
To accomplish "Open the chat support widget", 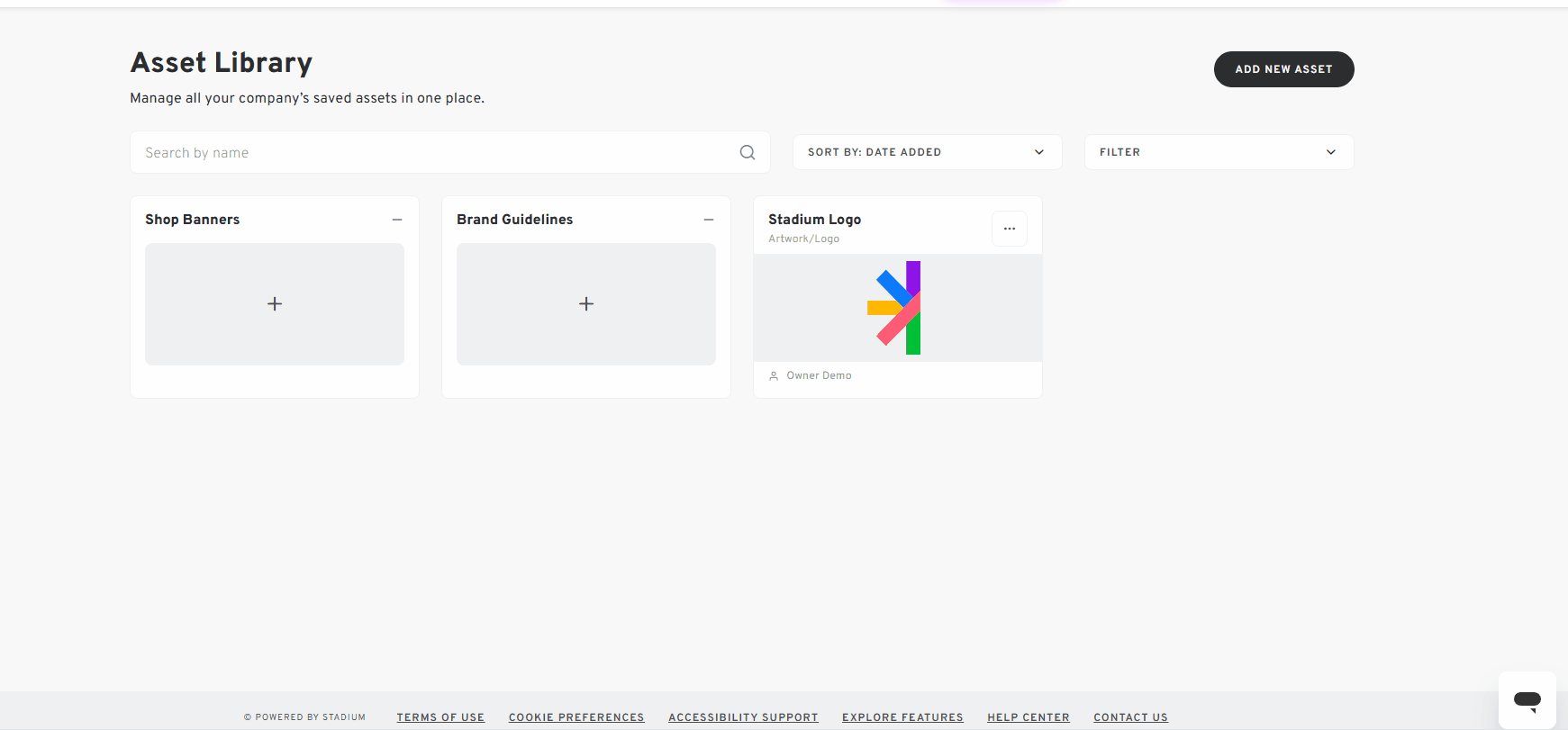I will click(x=1527, y=700).
